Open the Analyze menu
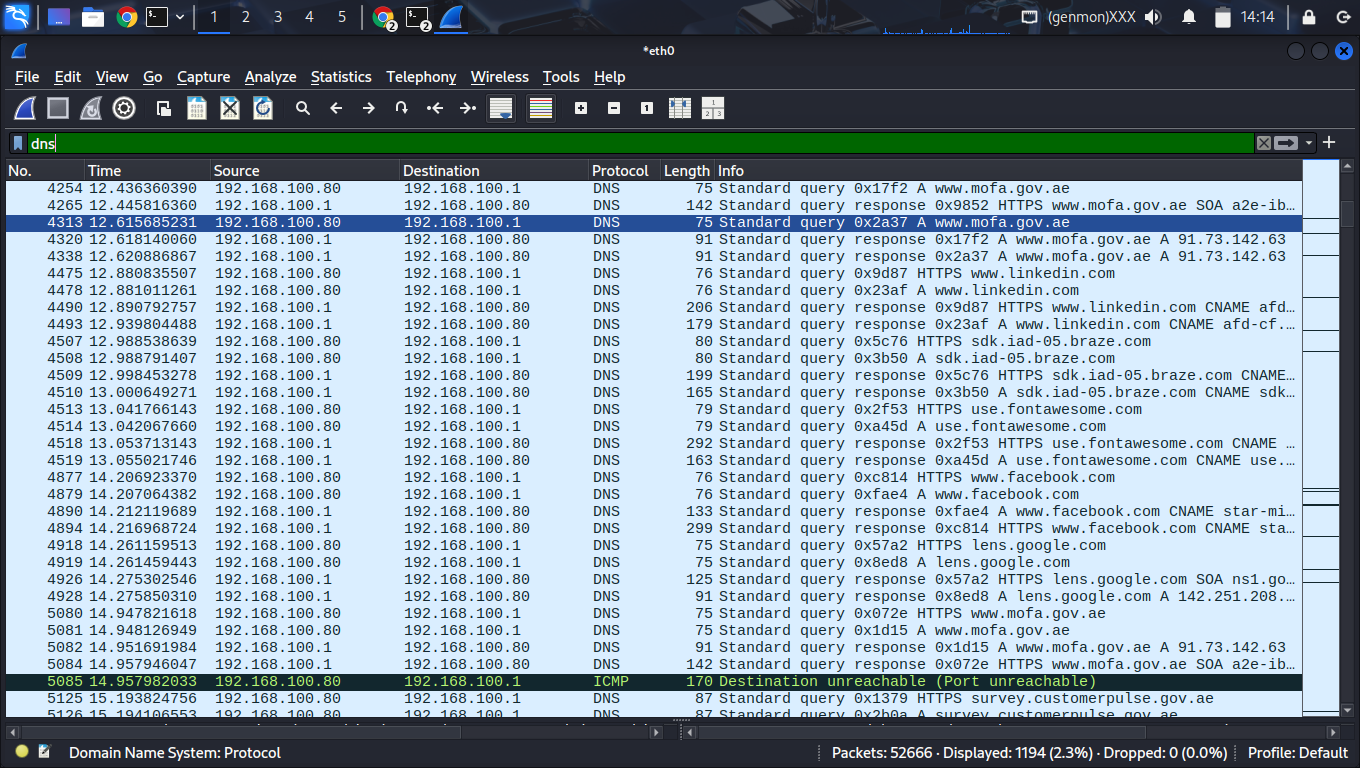The image size is (1360, 768). (270, 77)
